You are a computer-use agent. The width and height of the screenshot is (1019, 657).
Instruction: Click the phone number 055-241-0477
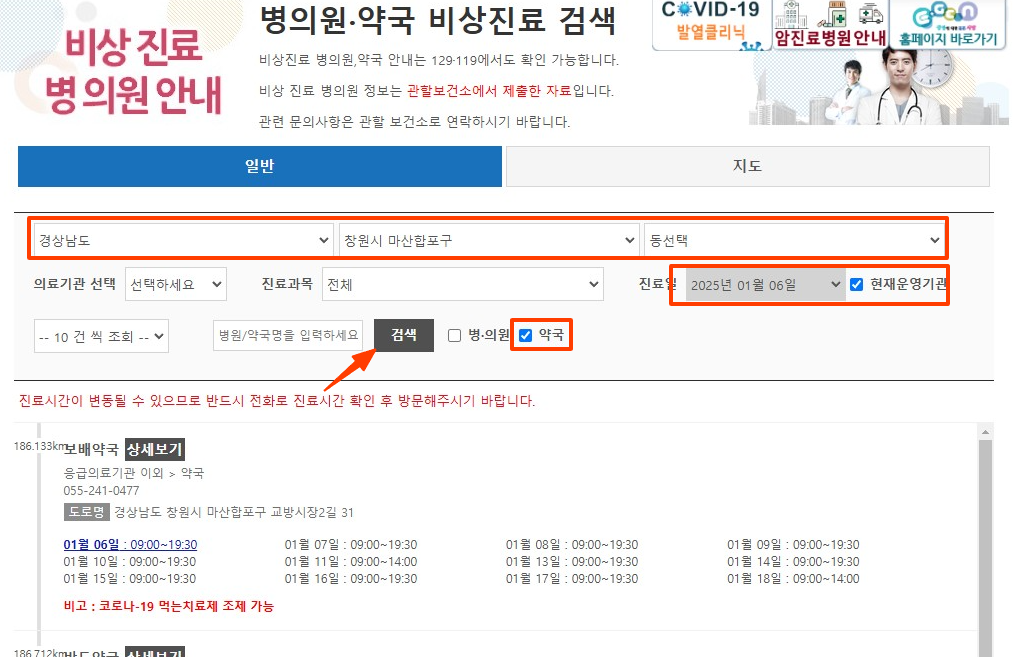coord(101,491)
